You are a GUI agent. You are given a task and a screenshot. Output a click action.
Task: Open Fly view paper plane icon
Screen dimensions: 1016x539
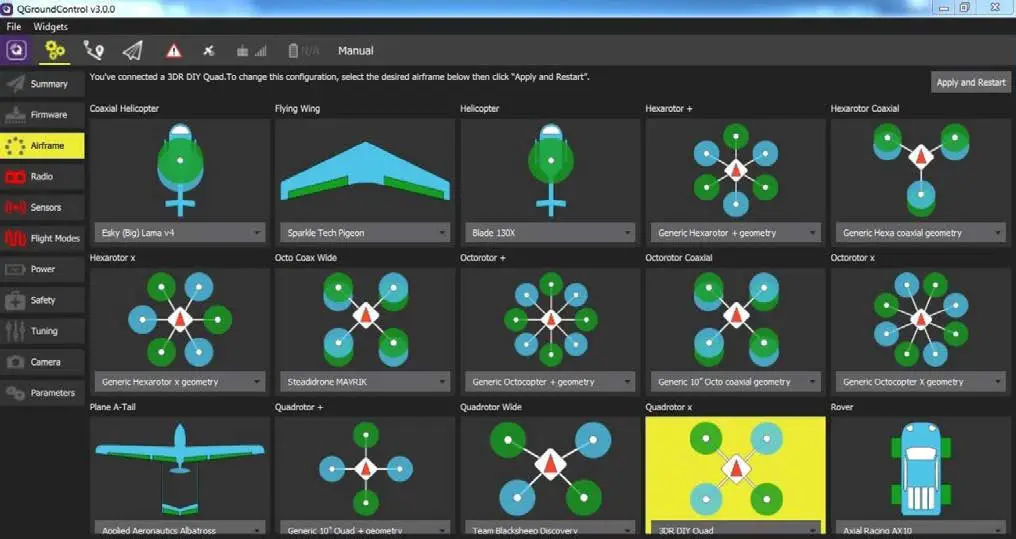[x=133, y=50]
